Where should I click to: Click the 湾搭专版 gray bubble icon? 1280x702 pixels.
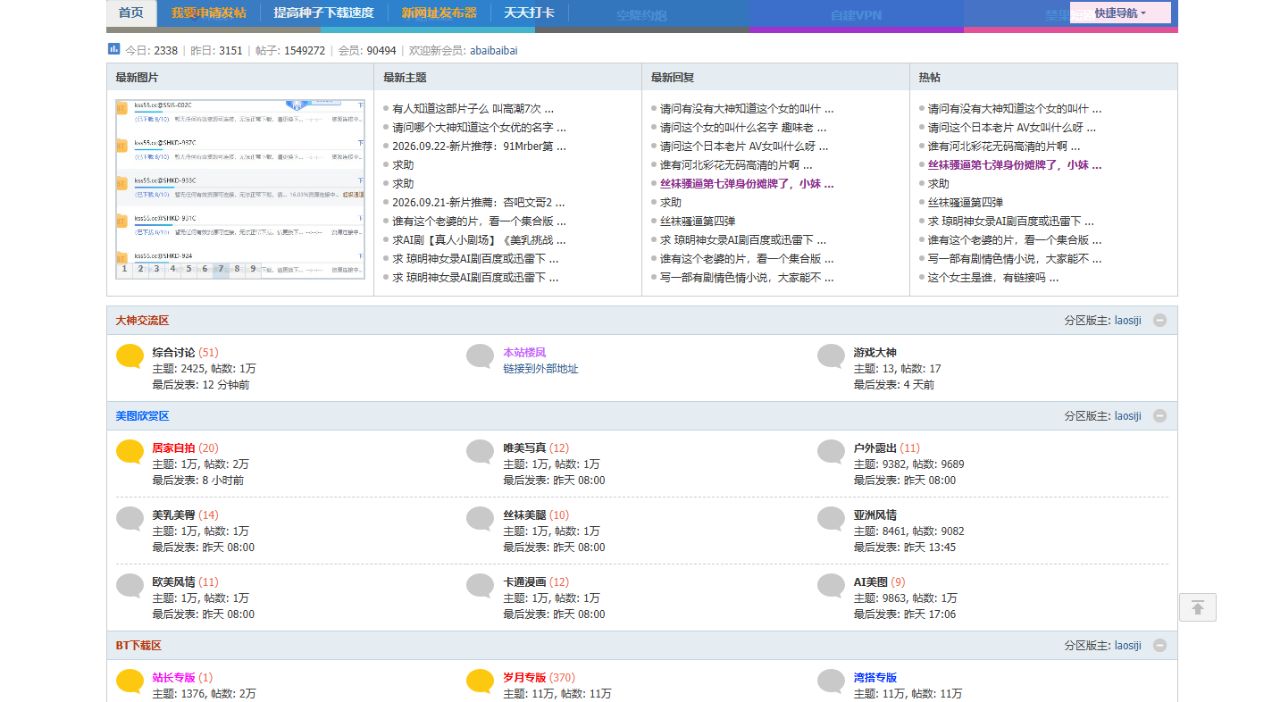coord(831,681)
